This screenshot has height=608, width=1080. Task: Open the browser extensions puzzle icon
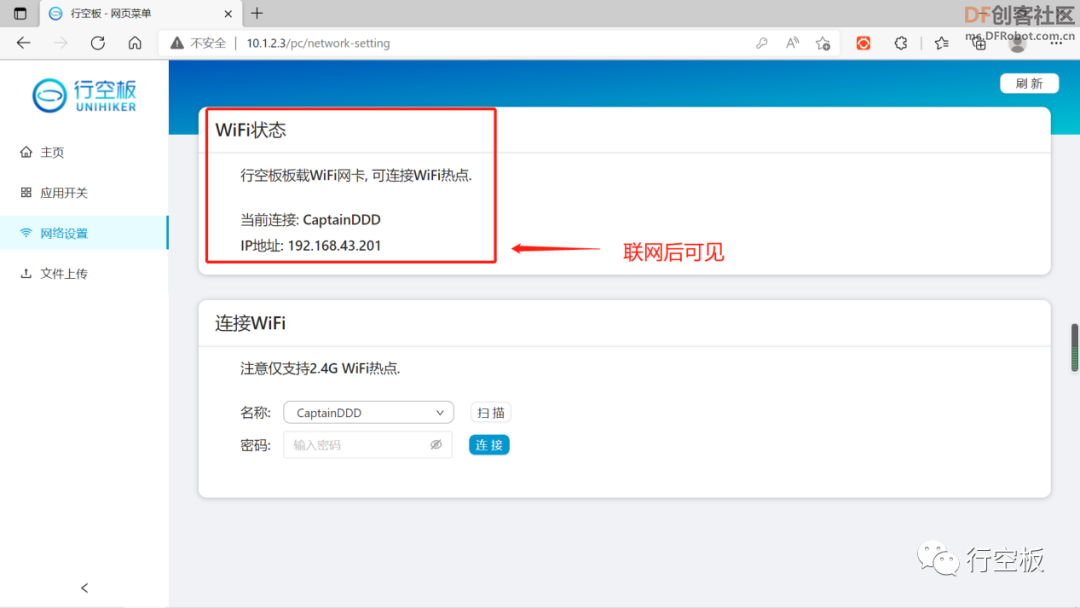[900, 43]
